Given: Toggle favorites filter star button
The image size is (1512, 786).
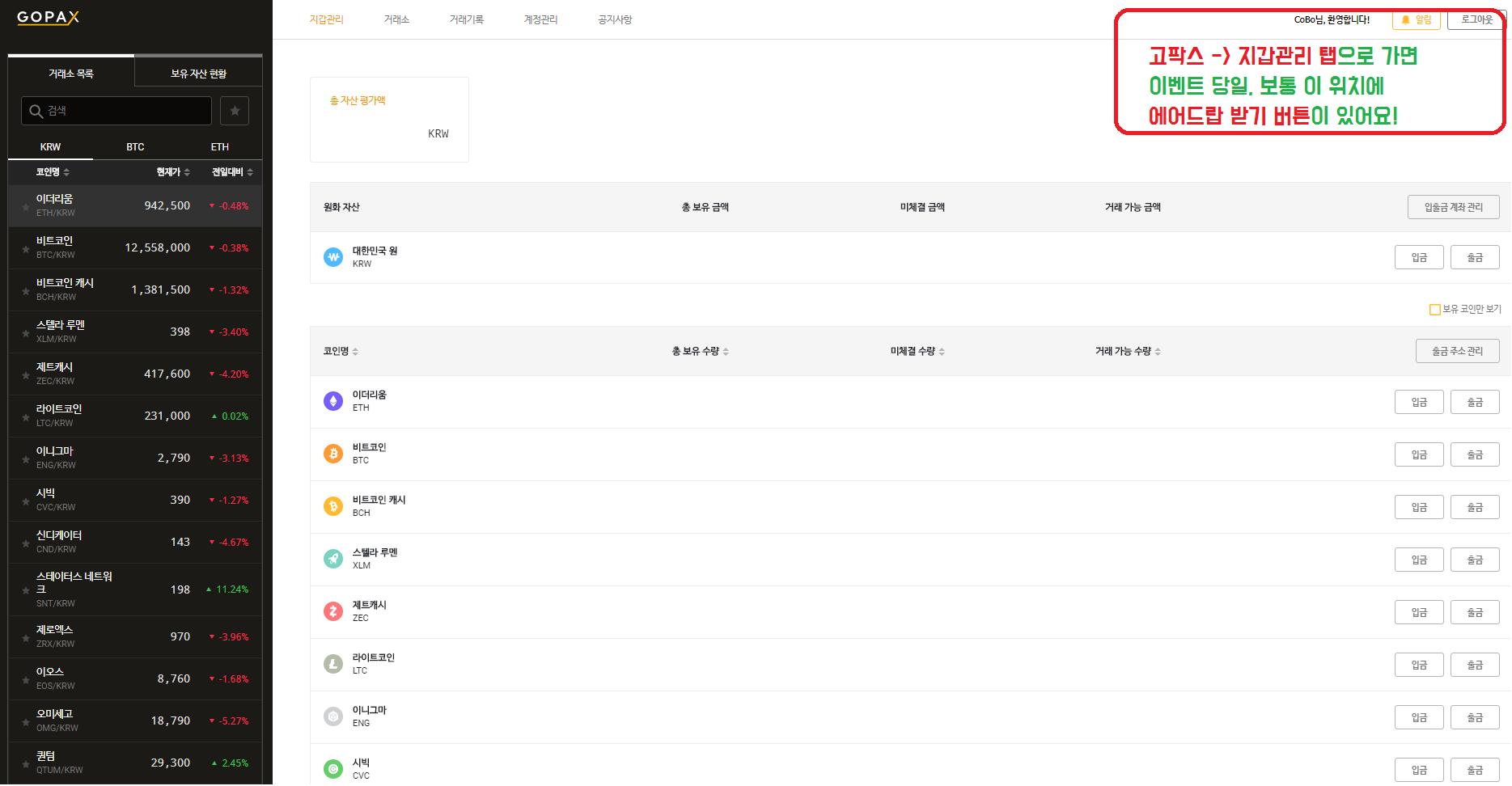Looking at the screenshot, I should tap(235, 111).
